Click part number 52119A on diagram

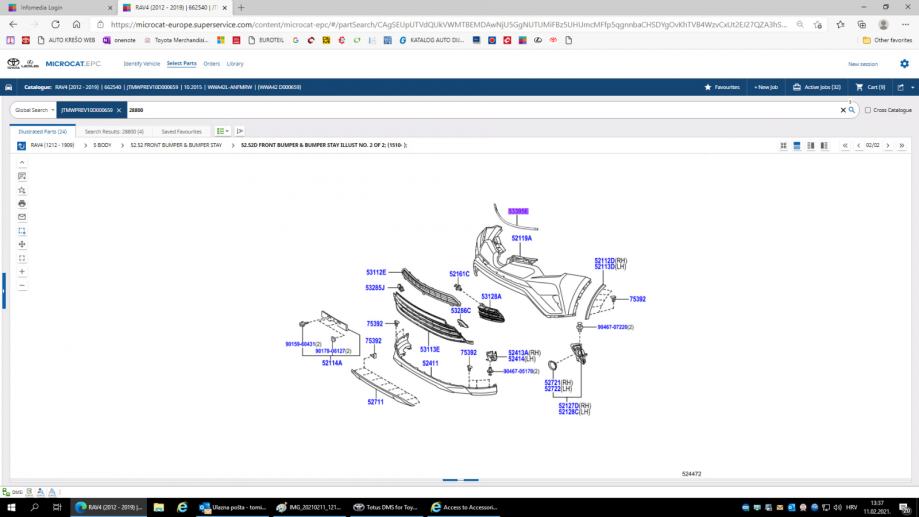(521, 239)
